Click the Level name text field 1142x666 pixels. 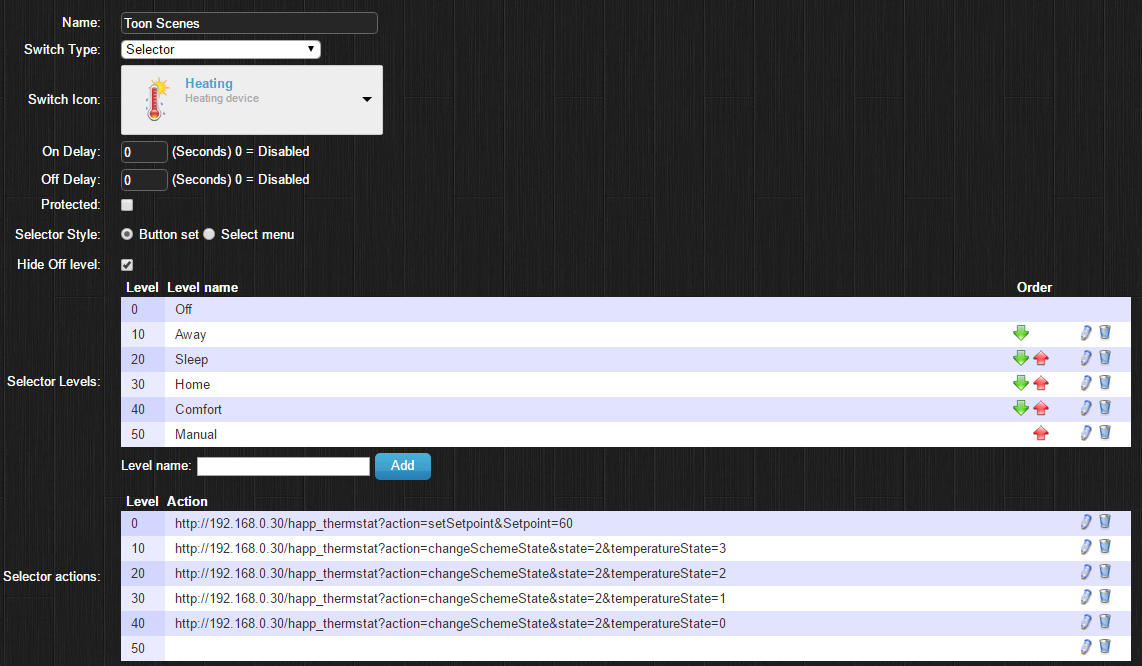pos(284,466)
